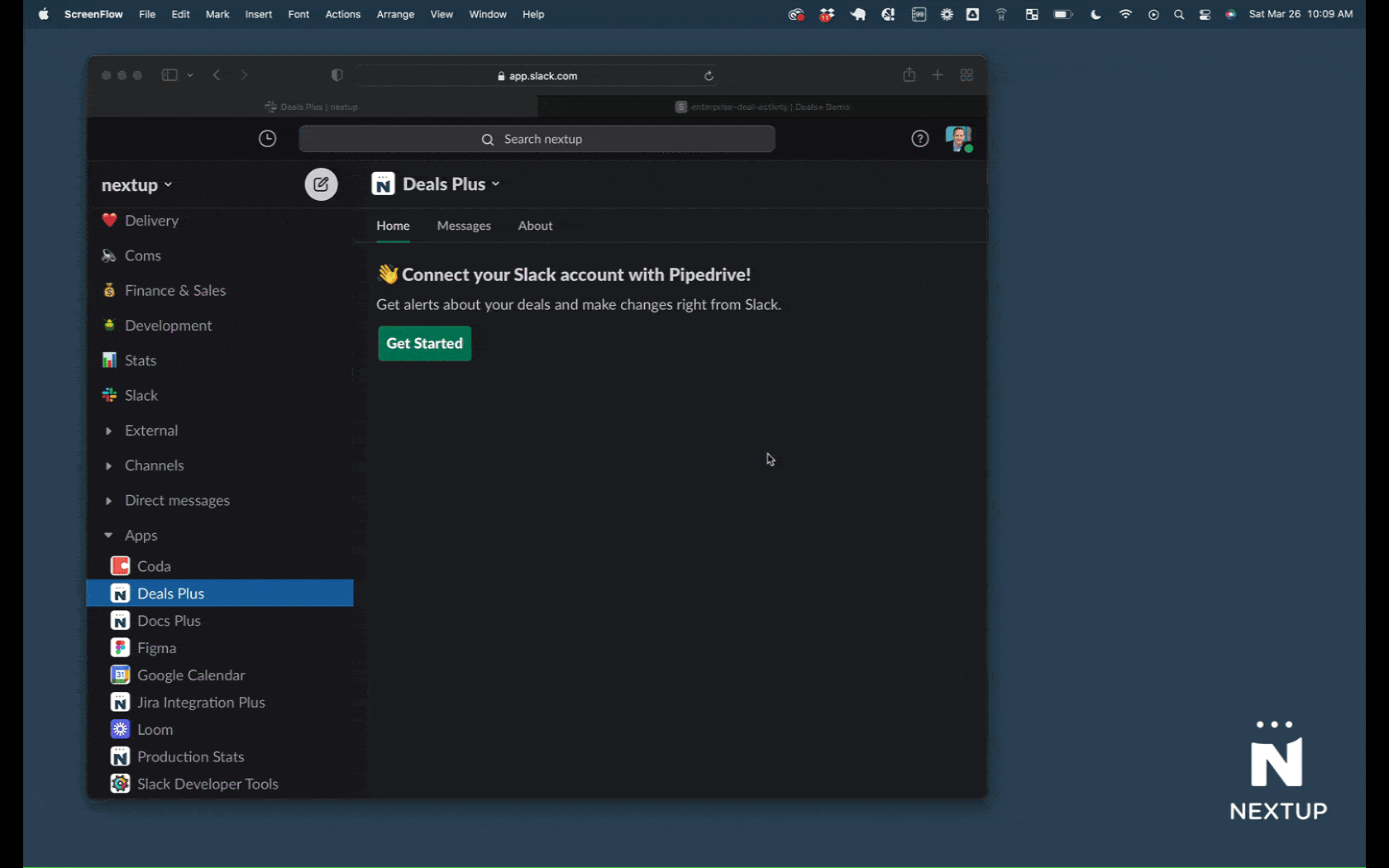Open the Apple menu

[44, 14]
